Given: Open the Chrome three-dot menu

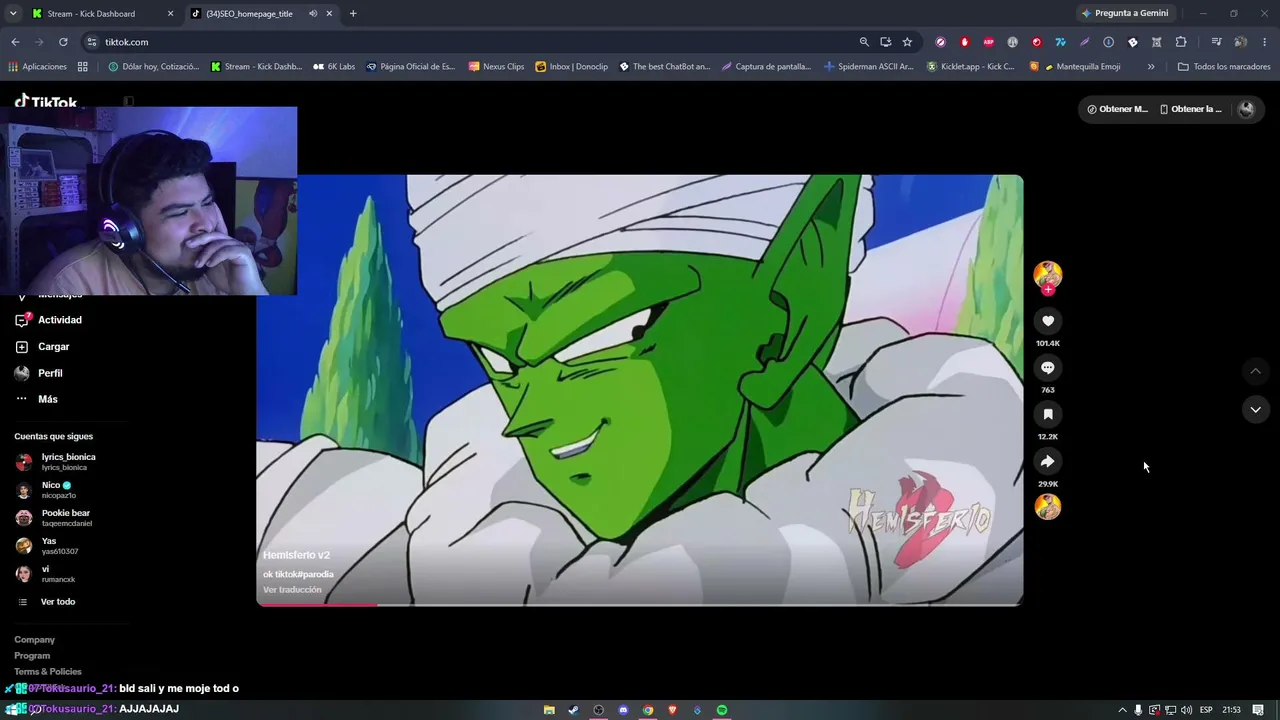Looking at the screenshot, I should pos(1265,42).
